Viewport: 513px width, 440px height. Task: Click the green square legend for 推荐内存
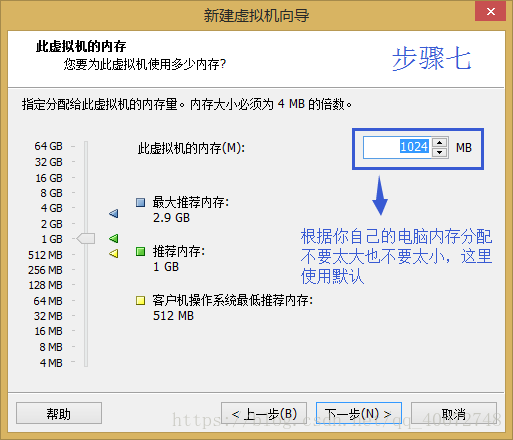tap(141, 251)
